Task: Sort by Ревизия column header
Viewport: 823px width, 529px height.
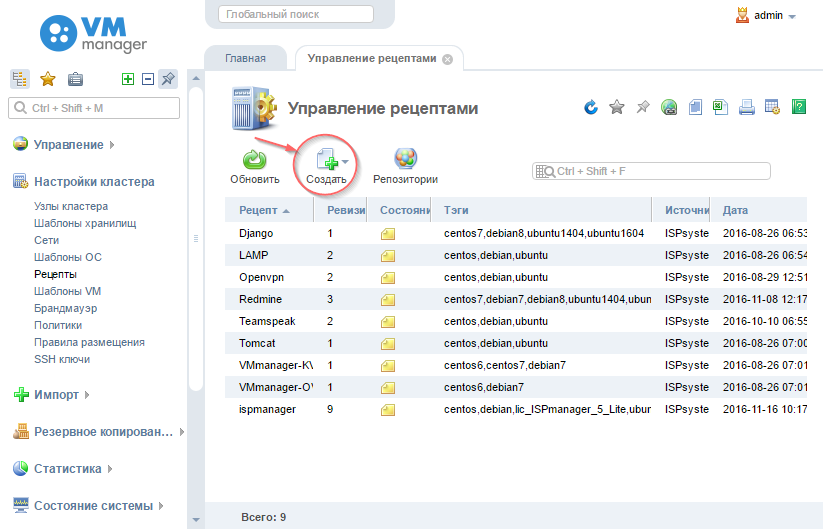Action: (x=340, y=210)
